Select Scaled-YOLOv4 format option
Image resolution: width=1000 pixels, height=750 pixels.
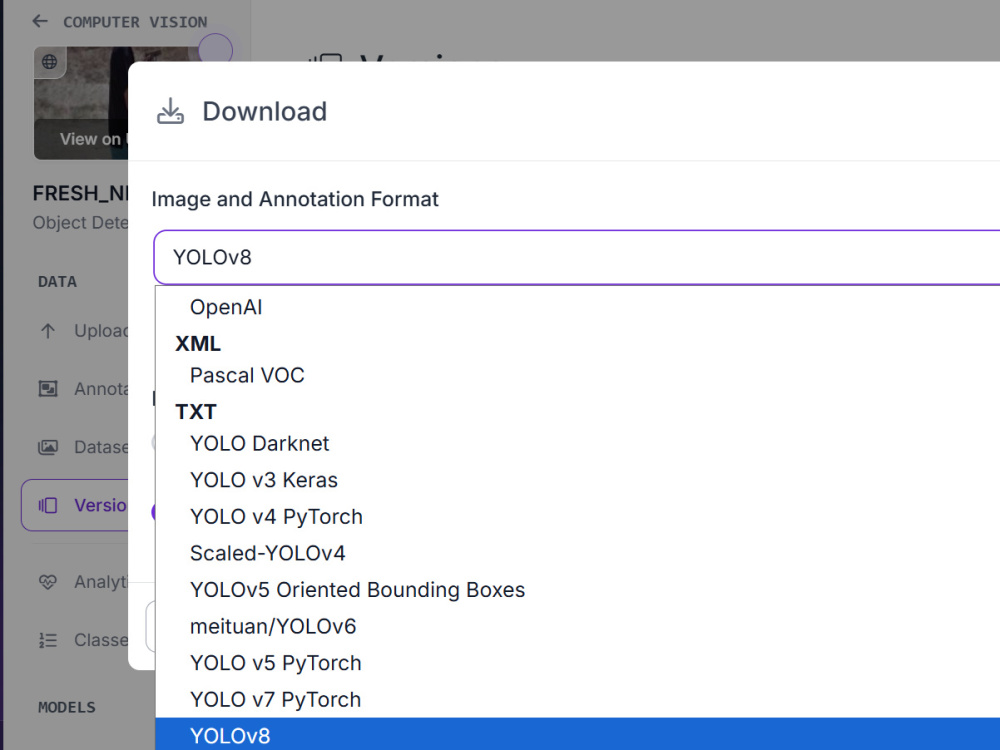578,553
